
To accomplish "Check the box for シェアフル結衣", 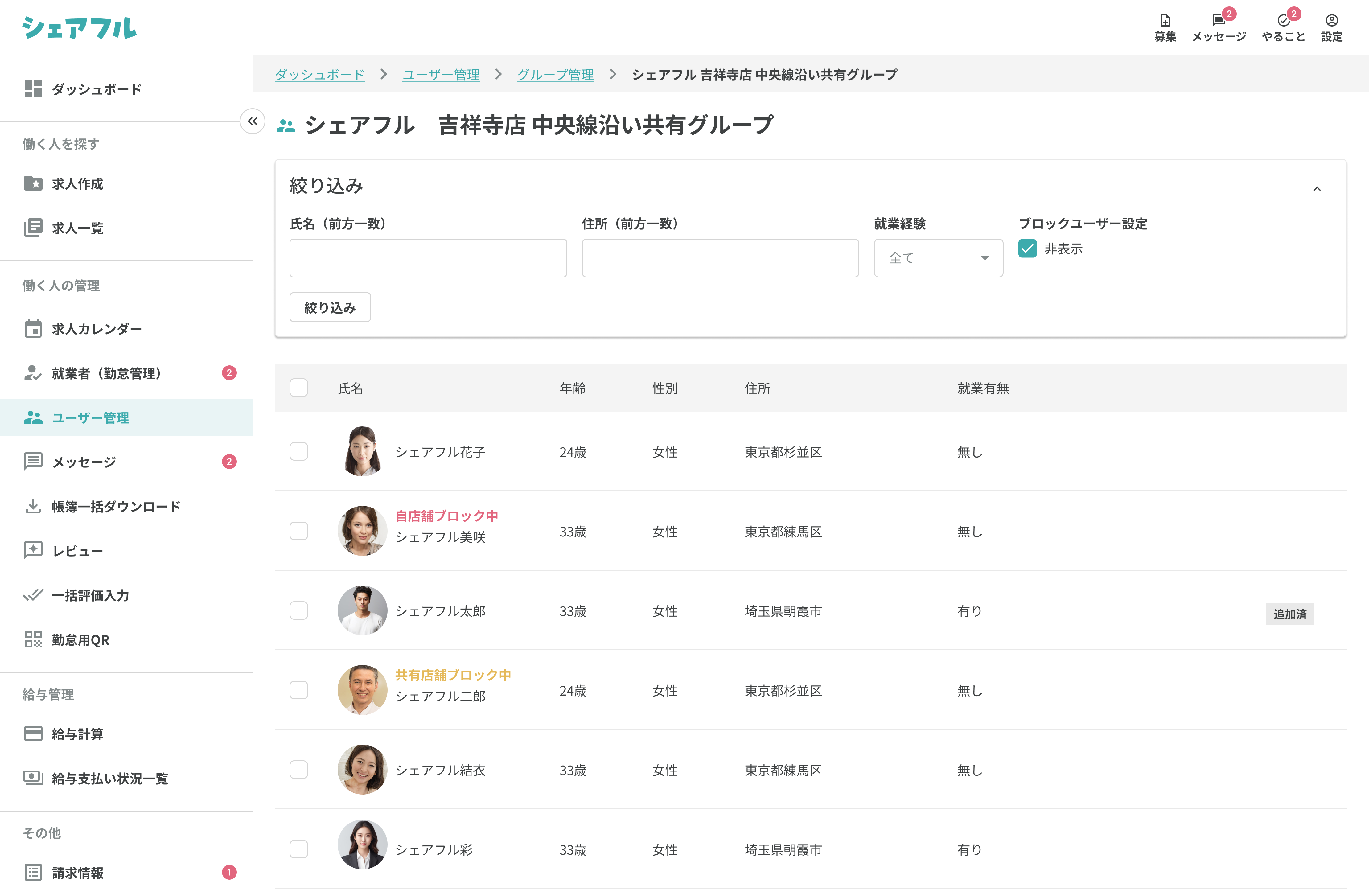I will pos(298,770).
